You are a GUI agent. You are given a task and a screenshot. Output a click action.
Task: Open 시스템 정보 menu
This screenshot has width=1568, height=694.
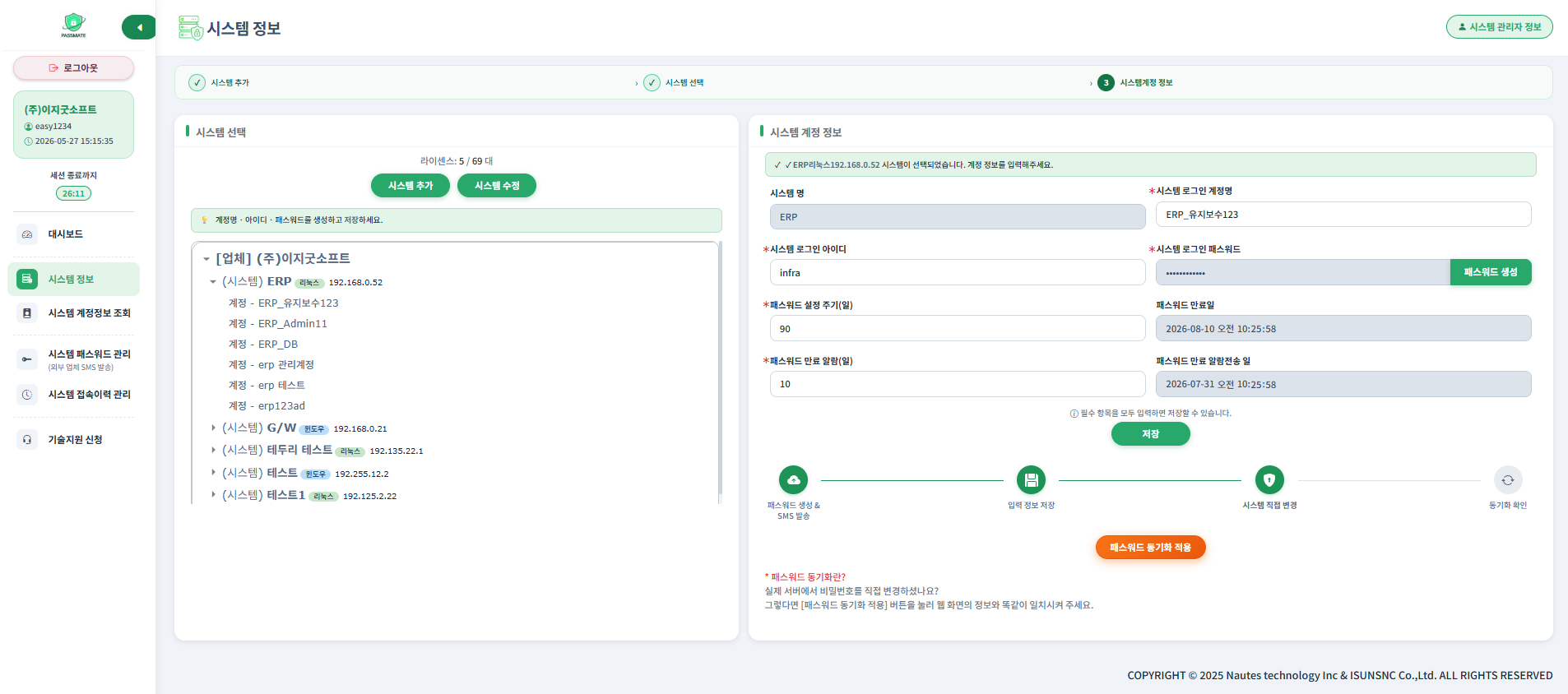(x=72, y=280)
